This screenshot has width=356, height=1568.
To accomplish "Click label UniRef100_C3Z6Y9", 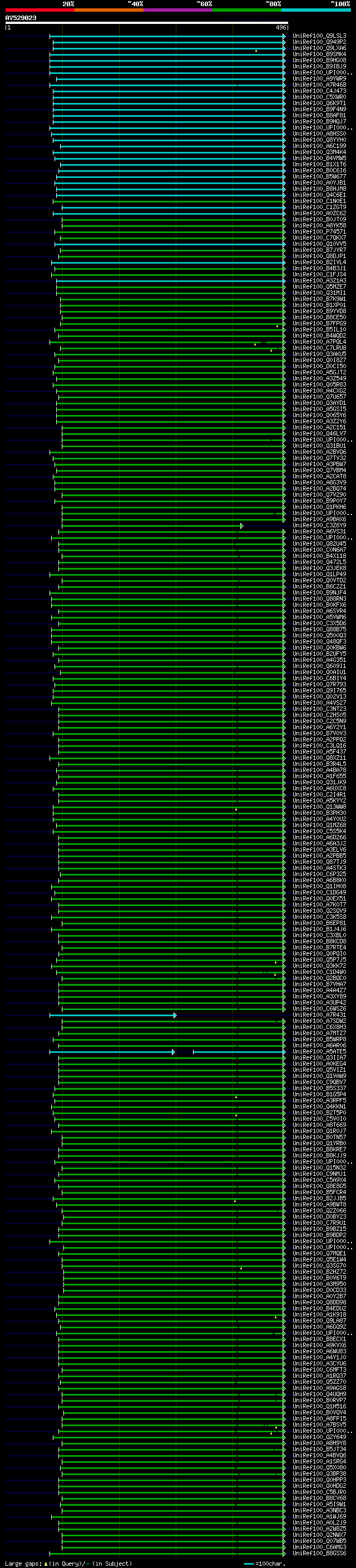I will point(319,526).
